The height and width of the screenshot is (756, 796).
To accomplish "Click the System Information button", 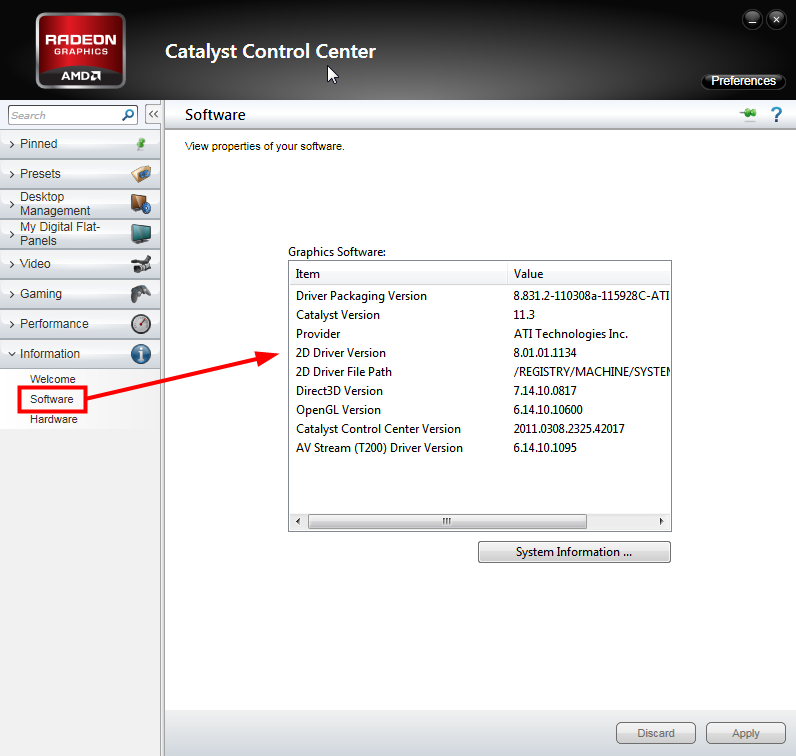I will [574, 552].
